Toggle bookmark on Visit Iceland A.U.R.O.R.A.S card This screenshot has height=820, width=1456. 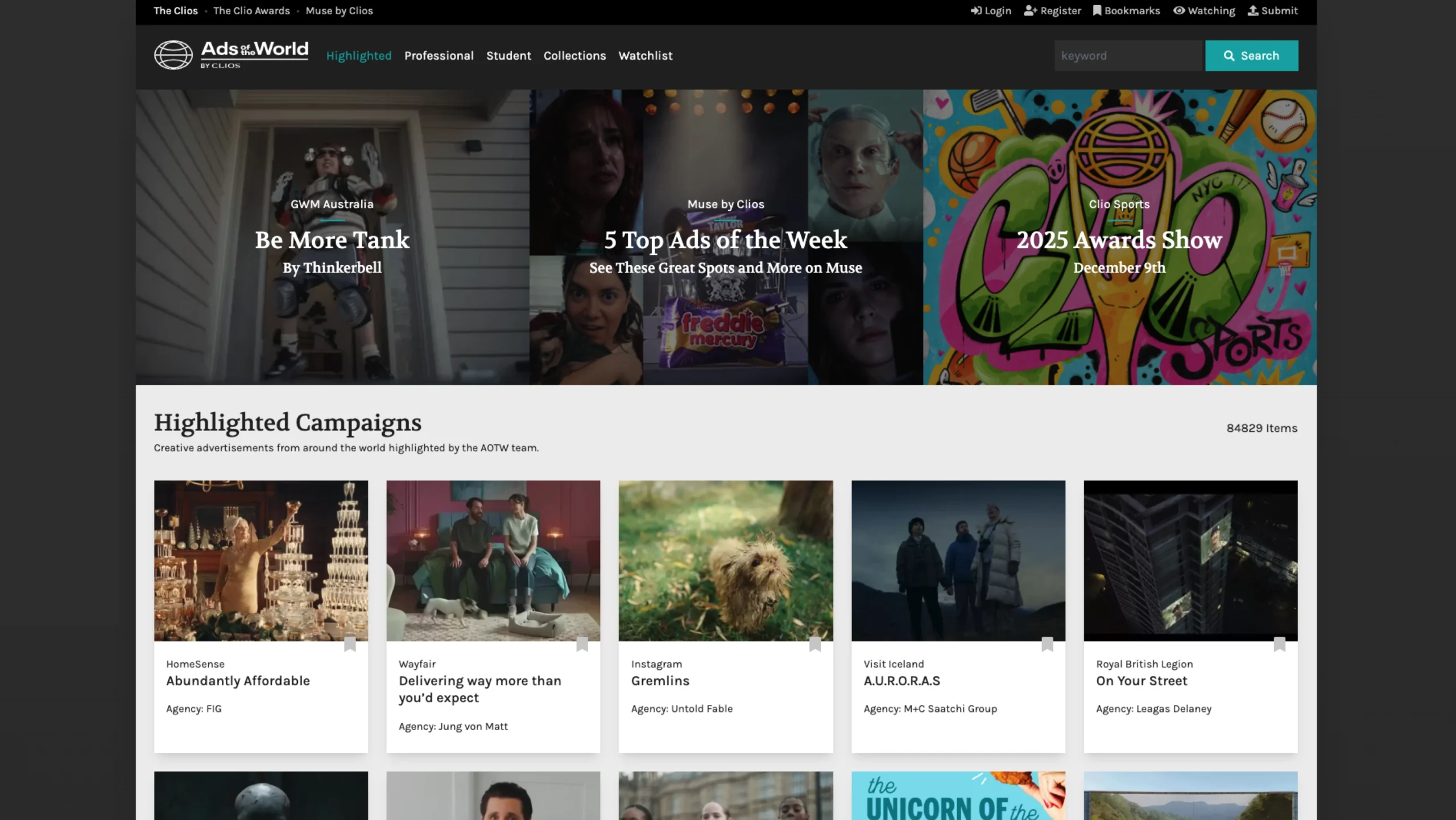point(1047,644)
